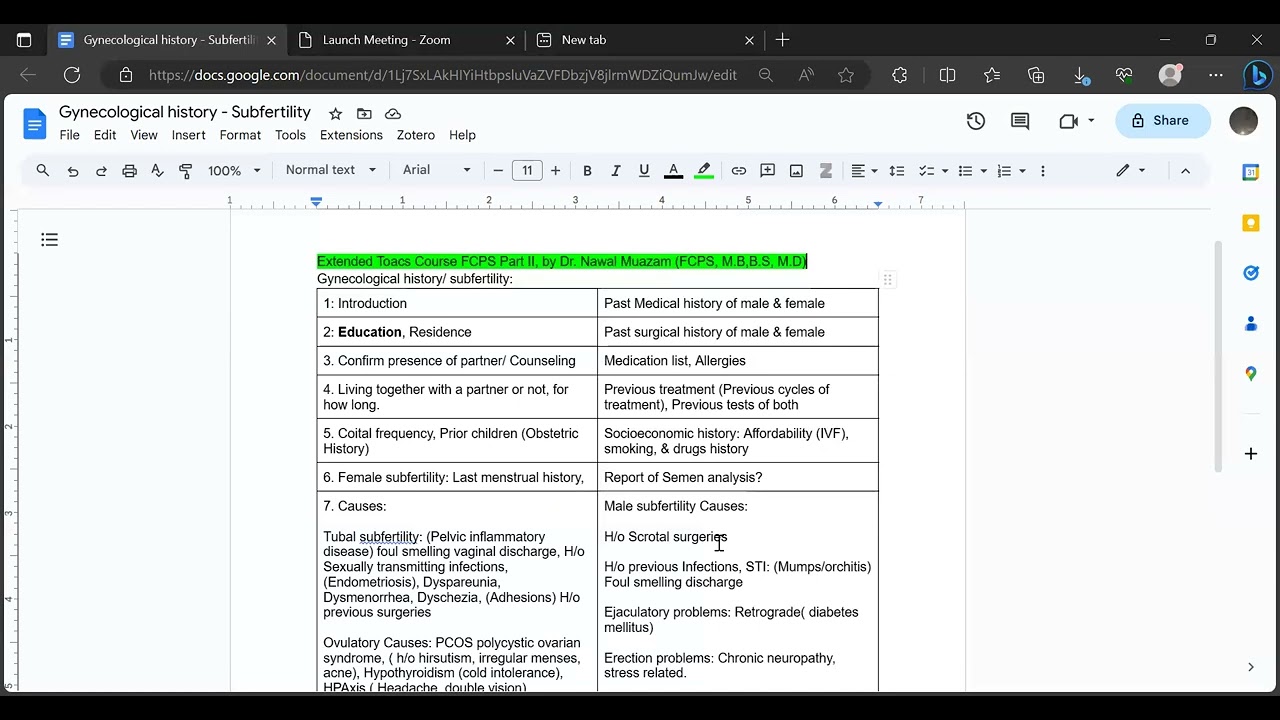Hide the menus with collapse arrow
The width and height of the screenshot is (1280, 720).
[x=1185, y=171]
